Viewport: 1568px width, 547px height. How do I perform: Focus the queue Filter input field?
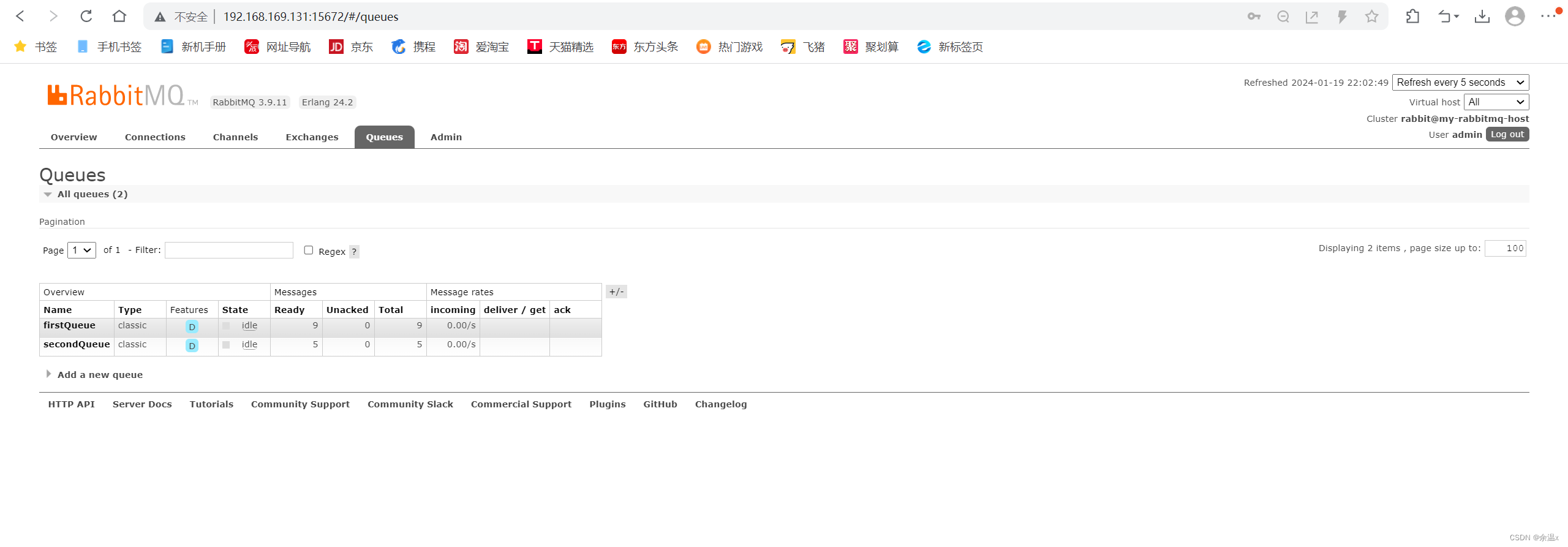point(229,250)
